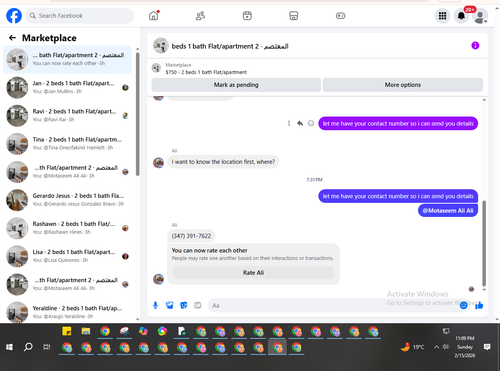The image size is (500, 371).
Task: Open the Windows action center notifications icon
Action: [487, 347]
